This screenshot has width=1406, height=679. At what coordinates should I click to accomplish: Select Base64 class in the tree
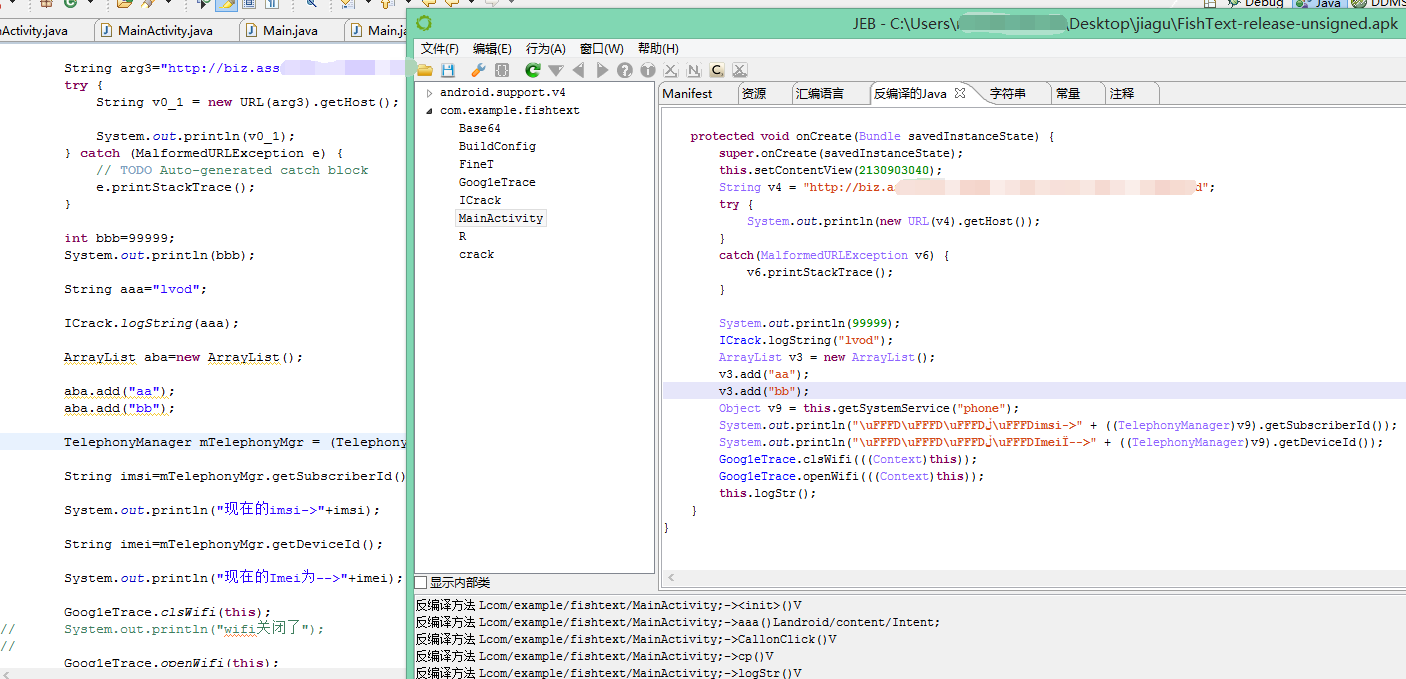[480, 128]
